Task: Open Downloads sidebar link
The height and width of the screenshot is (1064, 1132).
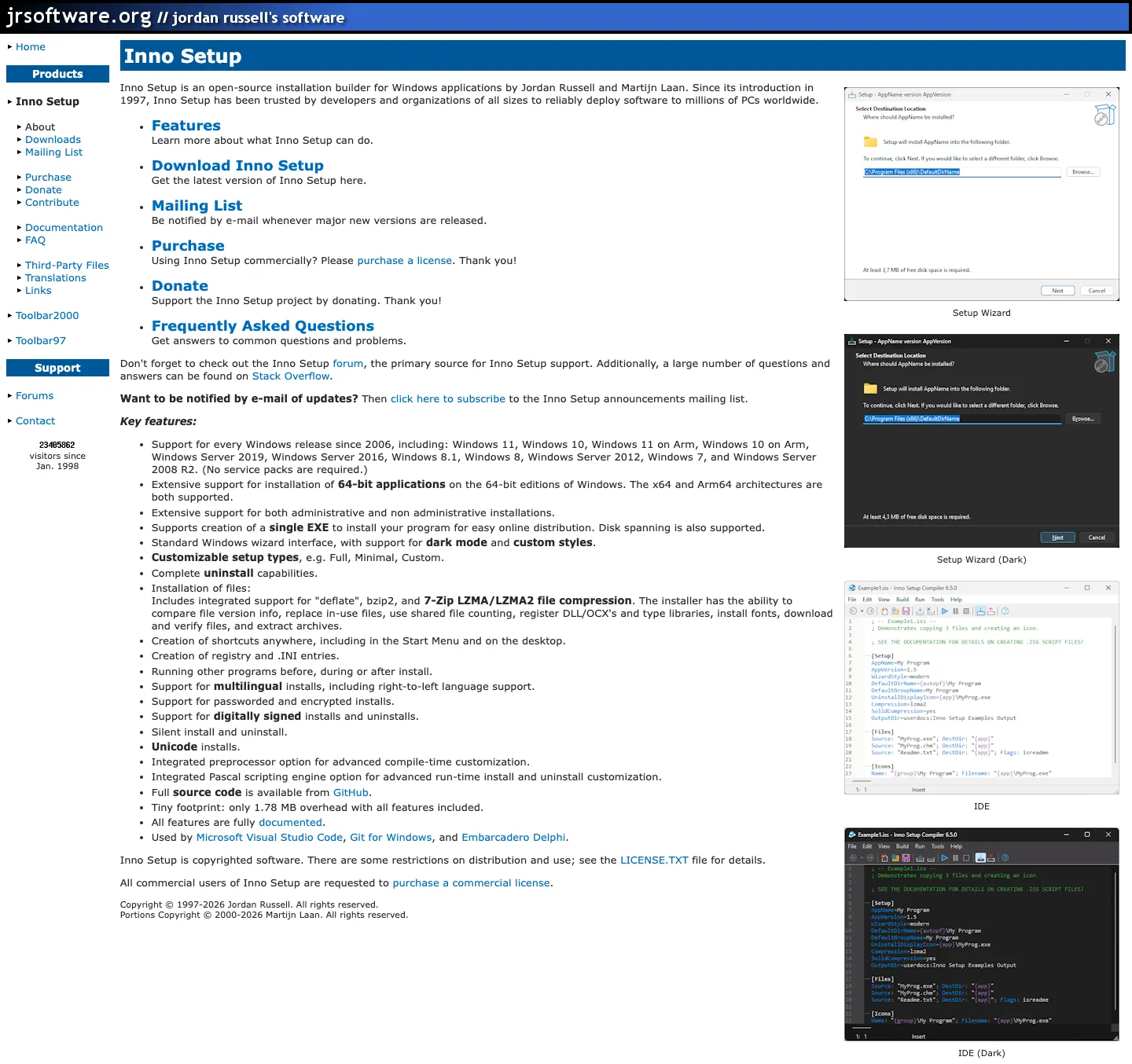Action: click(x=53, y=139)
